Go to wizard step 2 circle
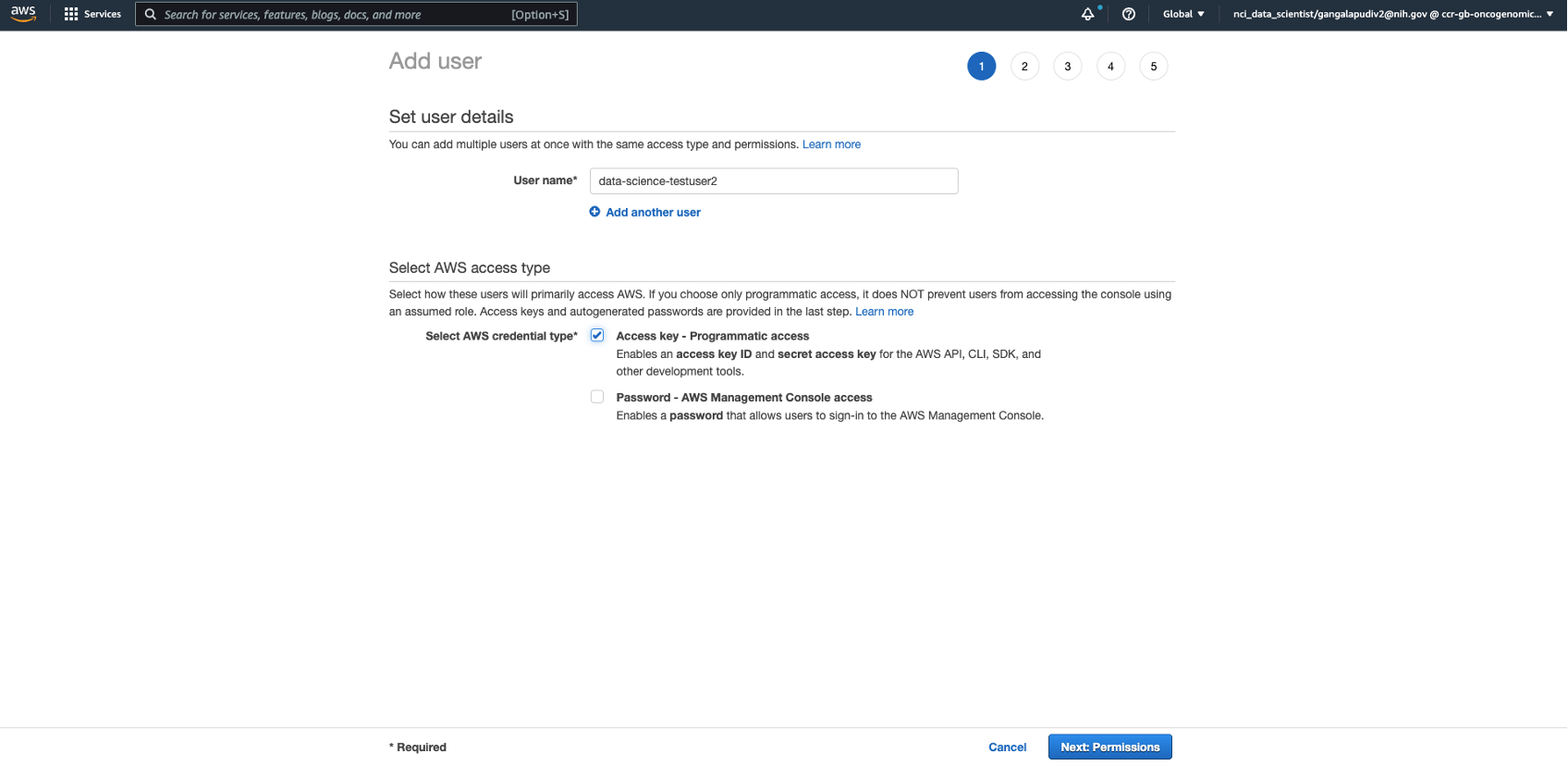This screenshot has width=1568, height=766. 1024,67
